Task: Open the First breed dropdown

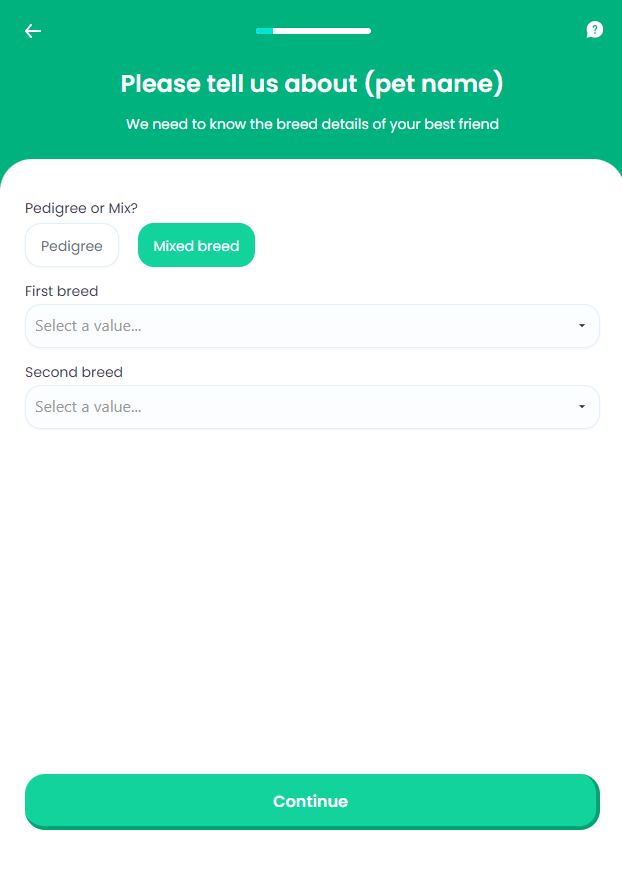Action: 300,326
